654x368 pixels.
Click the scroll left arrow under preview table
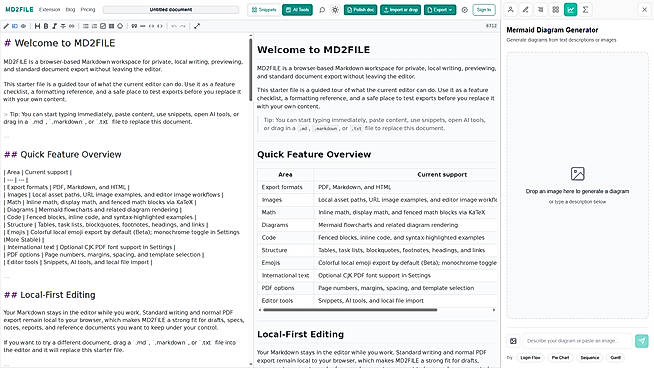coord(260,310)
